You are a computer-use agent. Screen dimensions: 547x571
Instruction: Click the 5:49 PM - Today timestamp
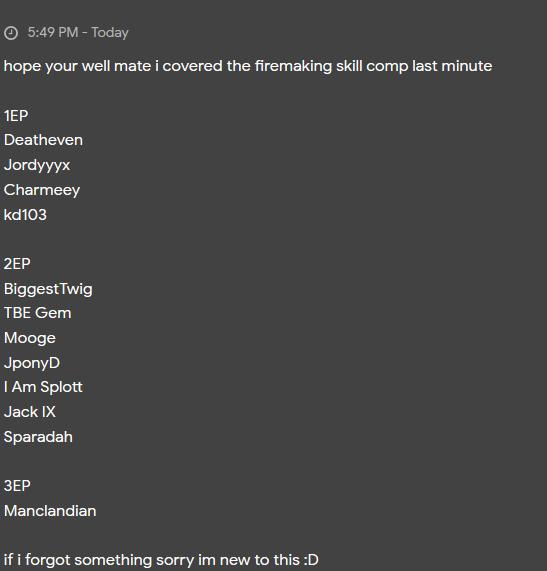78,32
